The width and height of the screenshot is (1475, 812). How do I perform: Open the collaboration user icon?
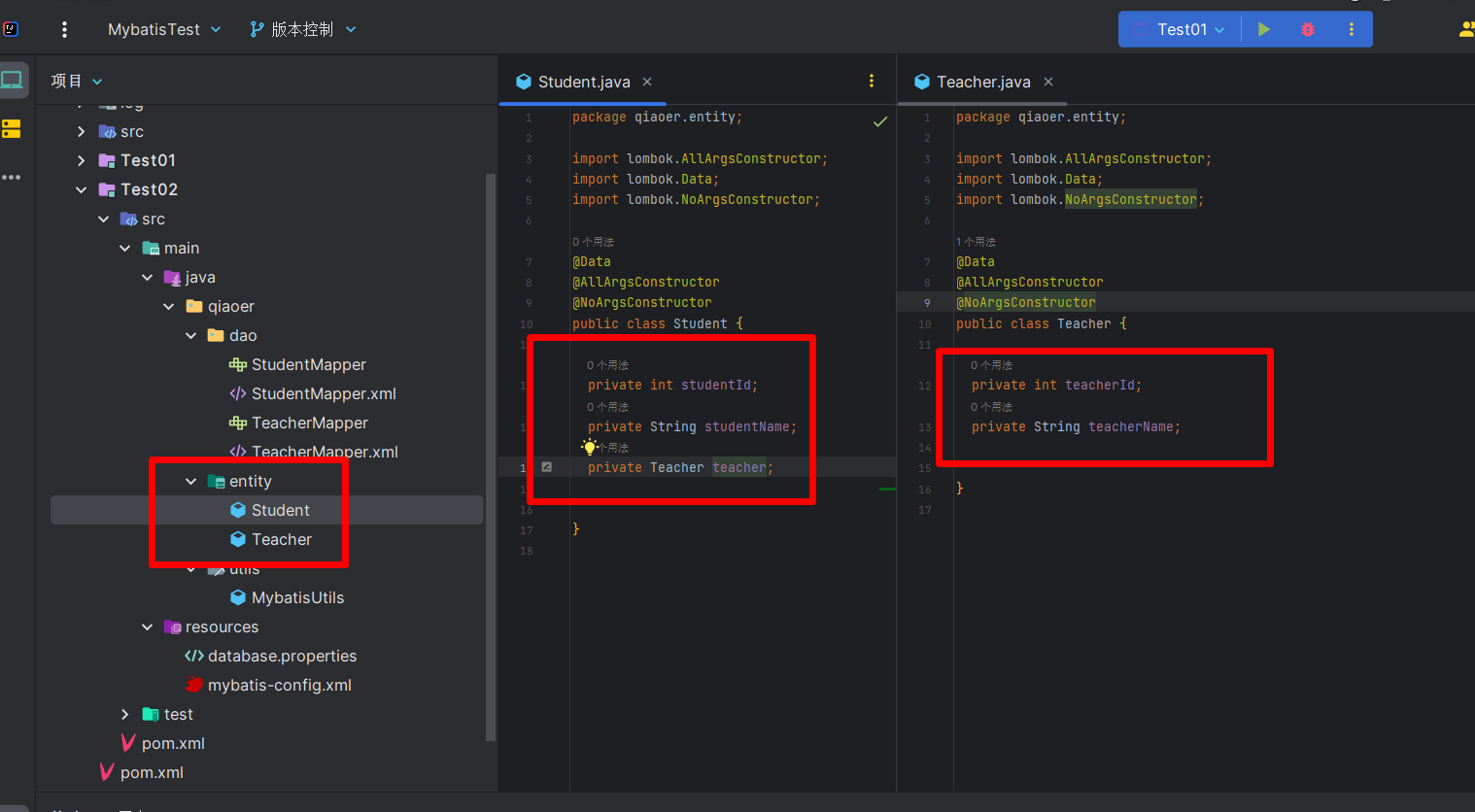(1466, 29)
